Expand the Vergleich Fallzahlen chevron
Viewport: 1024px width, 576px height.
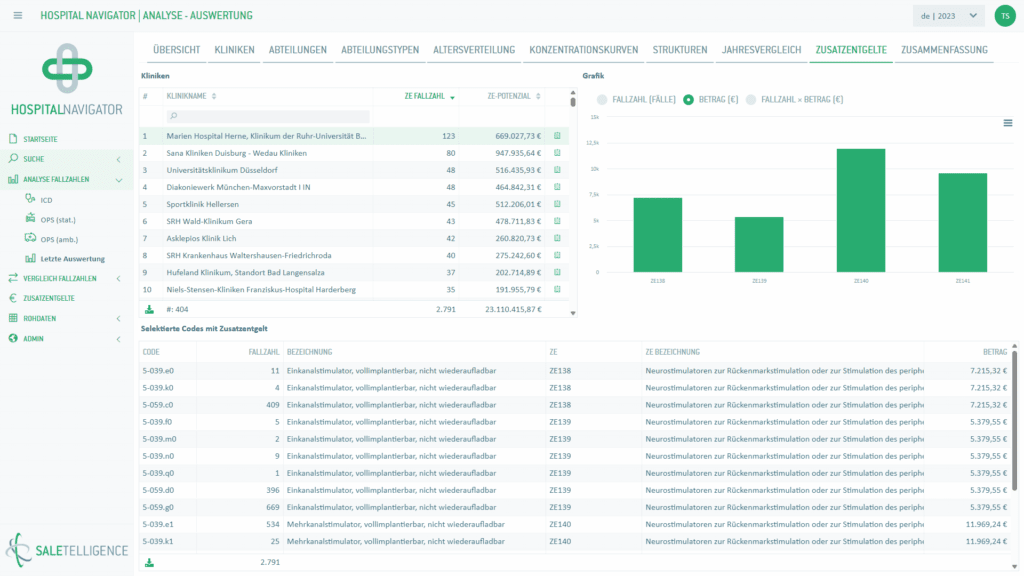click(x=118, y=278)
